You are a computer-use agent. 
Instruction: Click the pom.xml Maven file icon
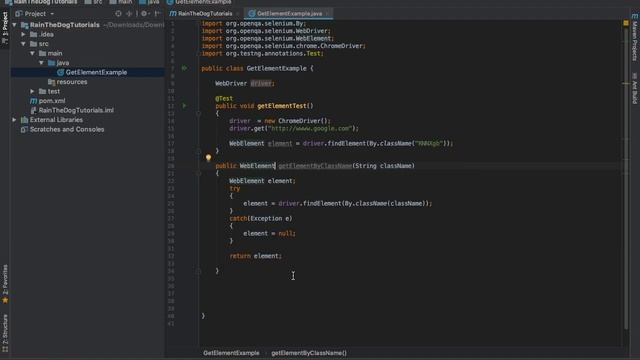33,101
